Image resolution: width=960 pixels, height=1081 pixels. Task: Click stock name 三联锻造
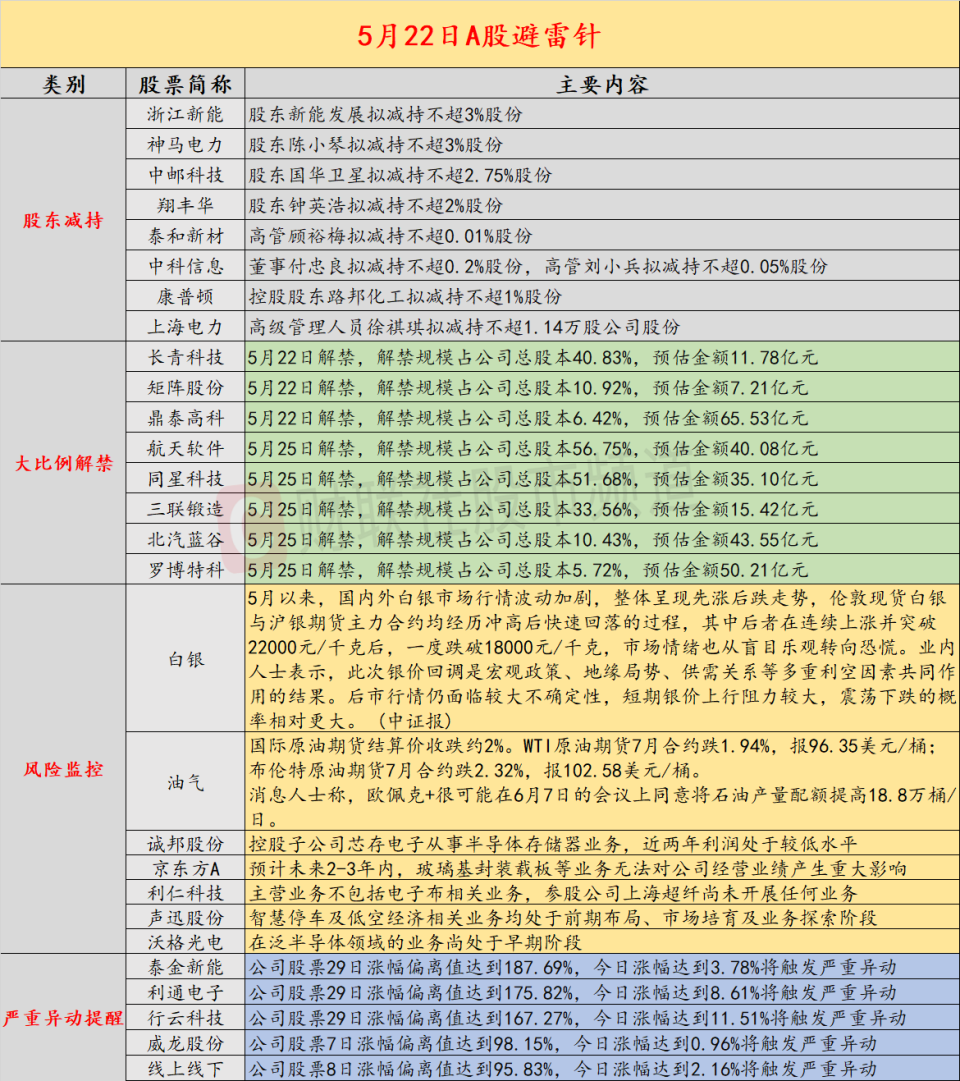185,509
